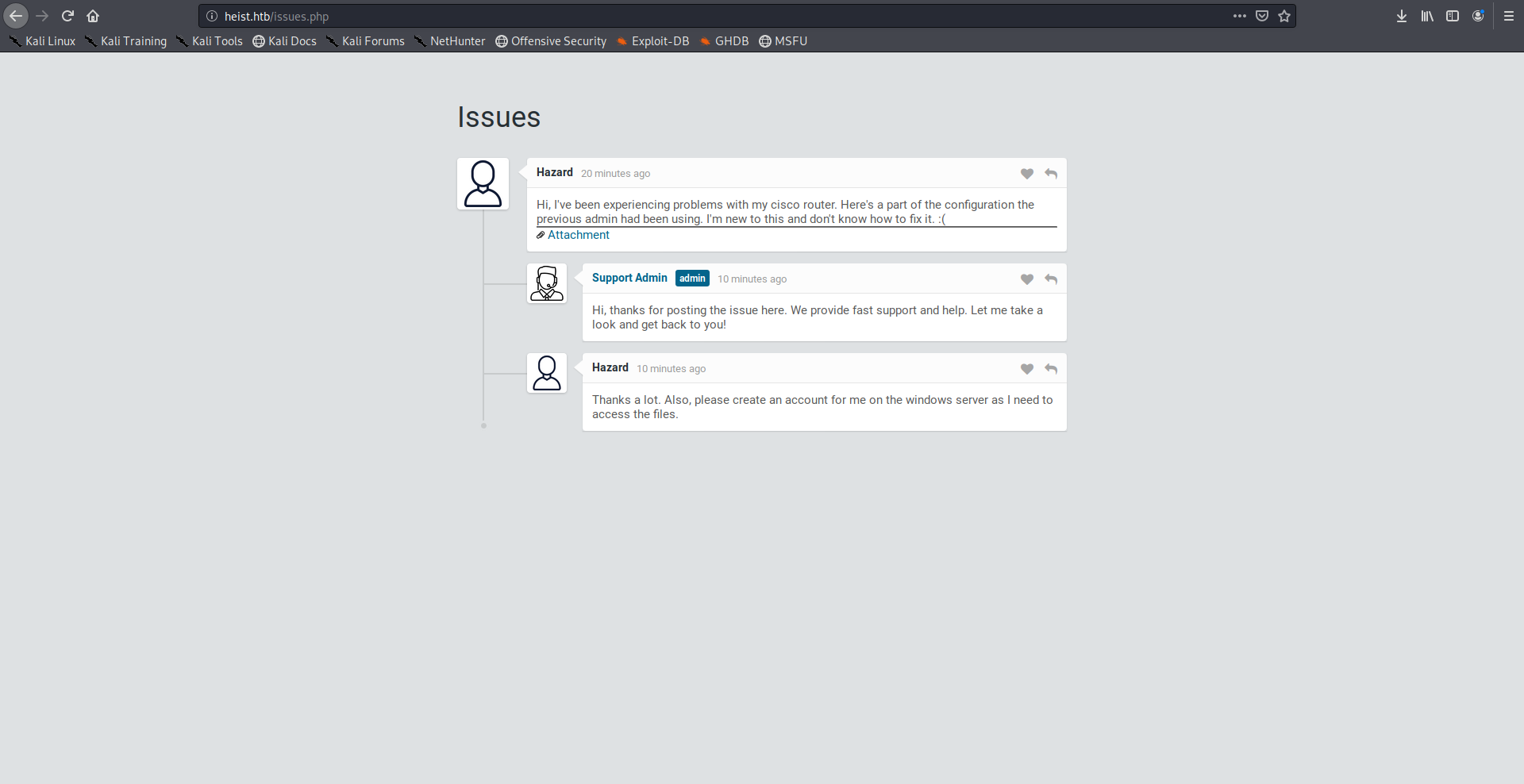
Task: Open the Attachment link
Action: coord(578,235)
